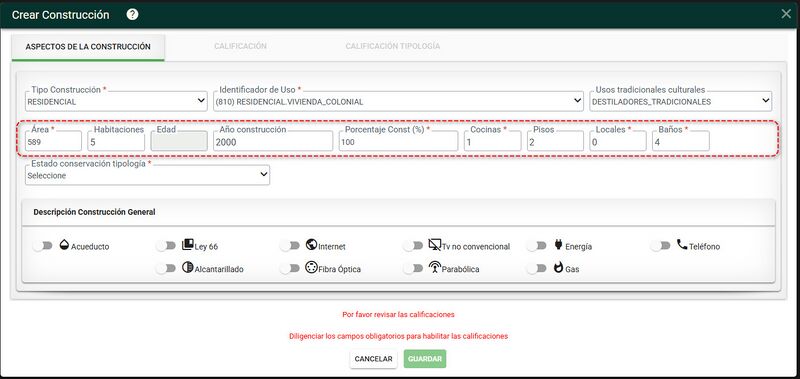Click the Ley 66 books icon
This screenshot has height=379, width=800.
[x=188, y=244]
